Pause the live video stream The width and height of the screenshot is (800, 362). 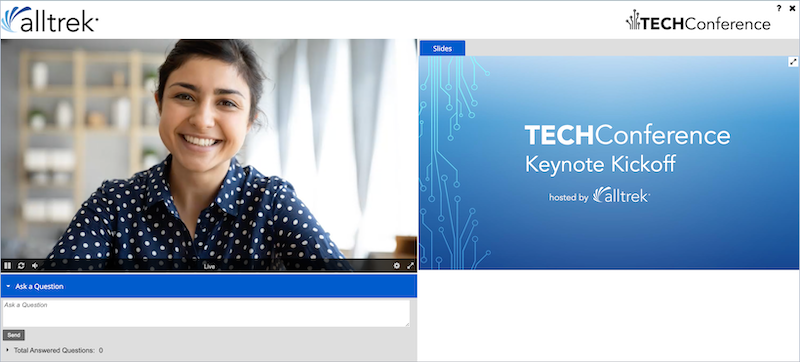point(8,266)
